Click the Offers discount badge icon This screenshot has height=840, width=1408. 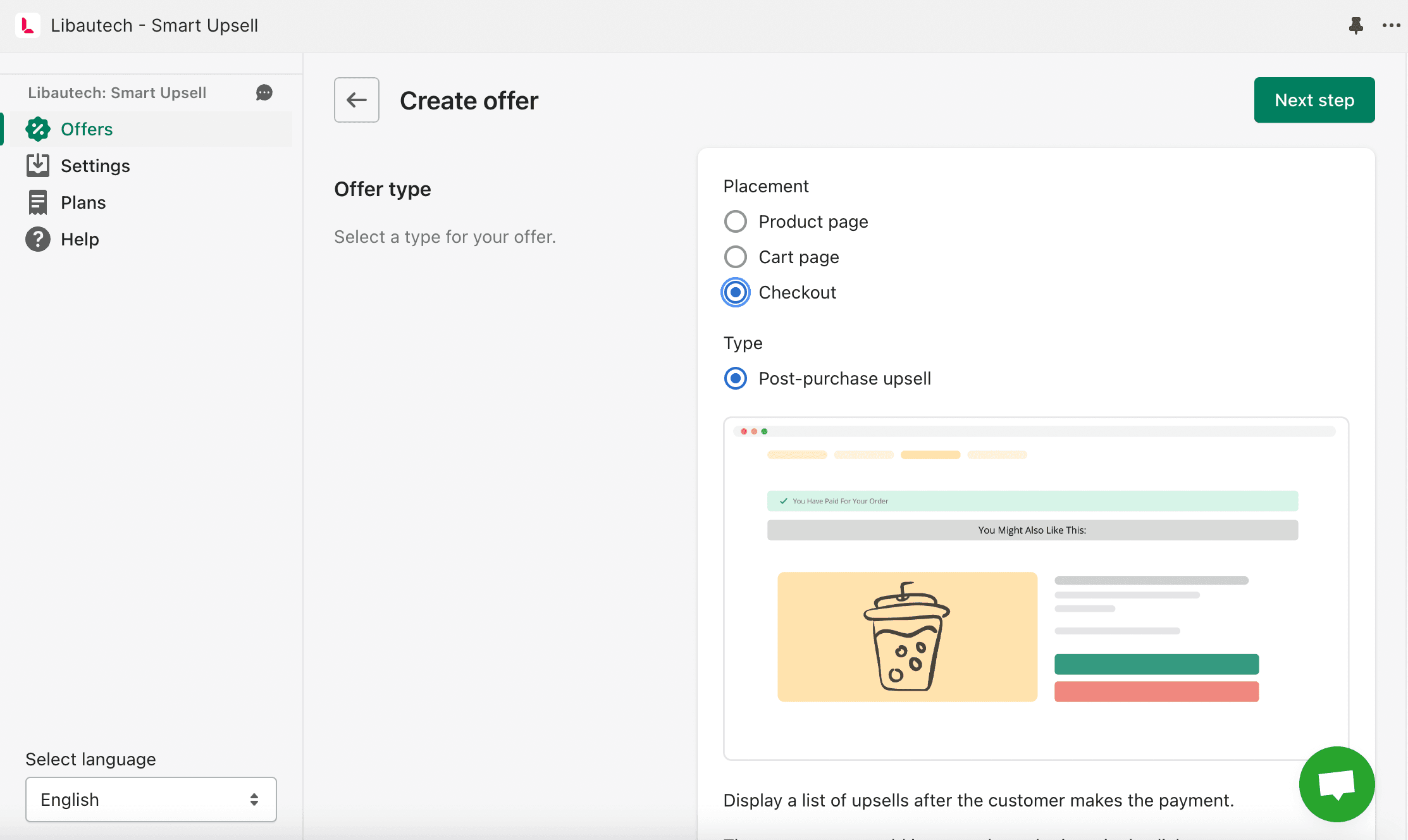click(x=38, y=129)
